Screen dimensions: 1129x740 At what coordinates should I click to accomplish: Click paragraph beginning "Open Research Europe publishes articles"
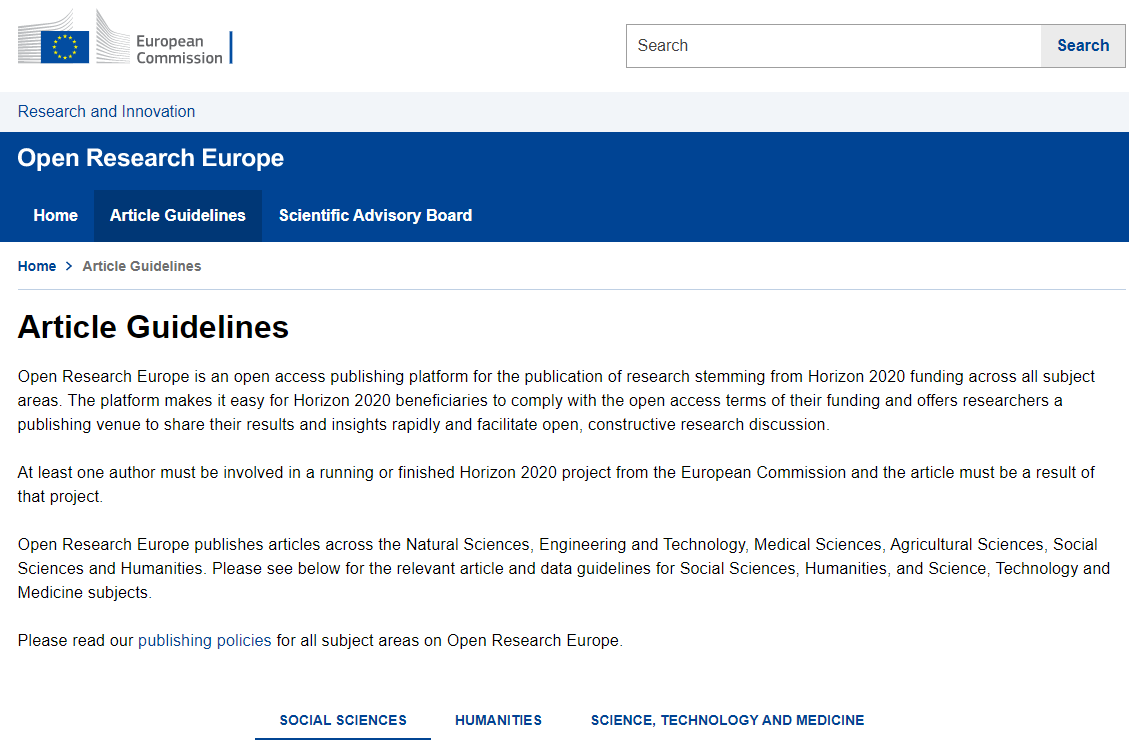tap(564, 569)
